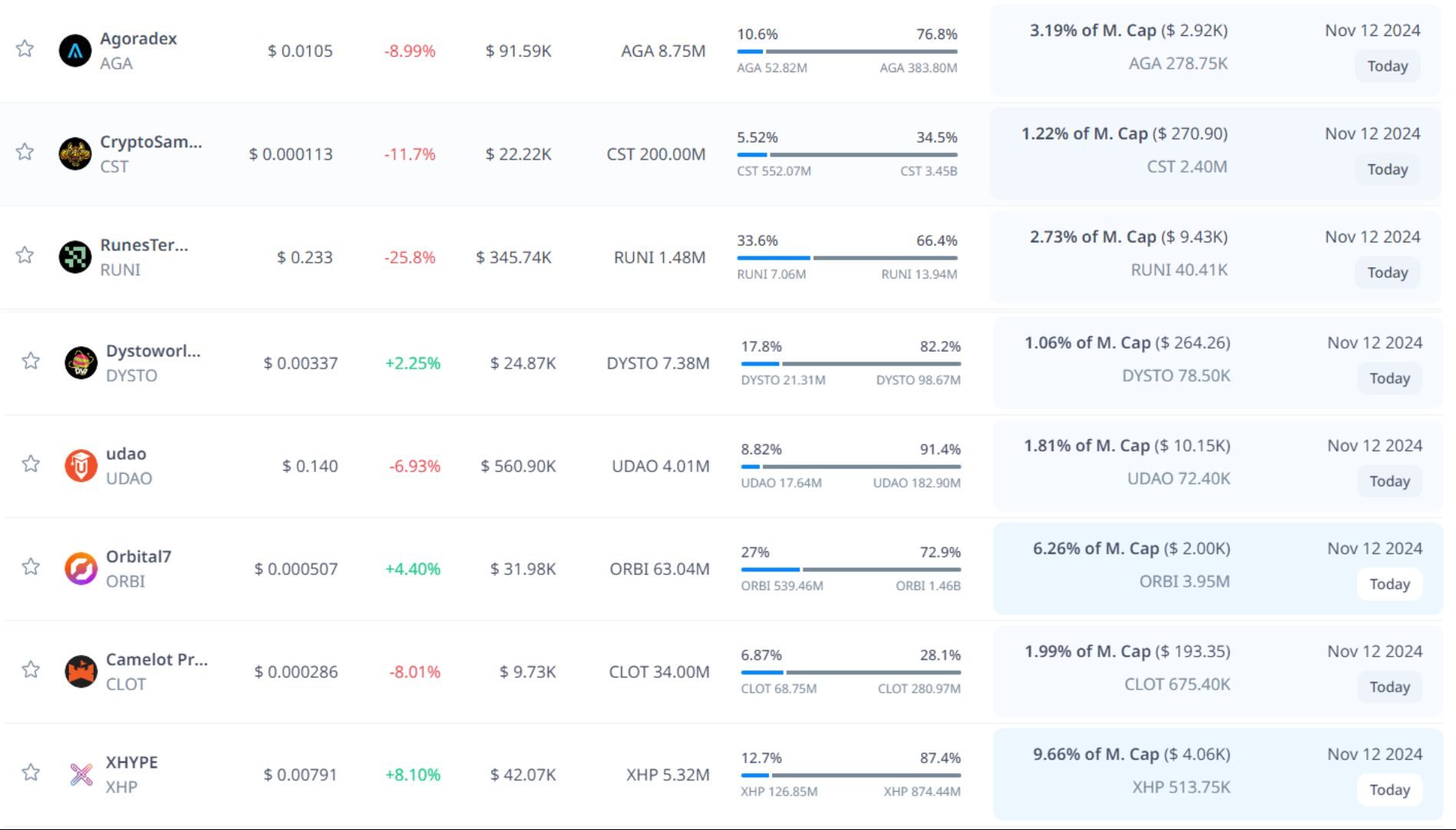Select the DYSTO 1.06% of M. Cap cell

point(1127,343)
